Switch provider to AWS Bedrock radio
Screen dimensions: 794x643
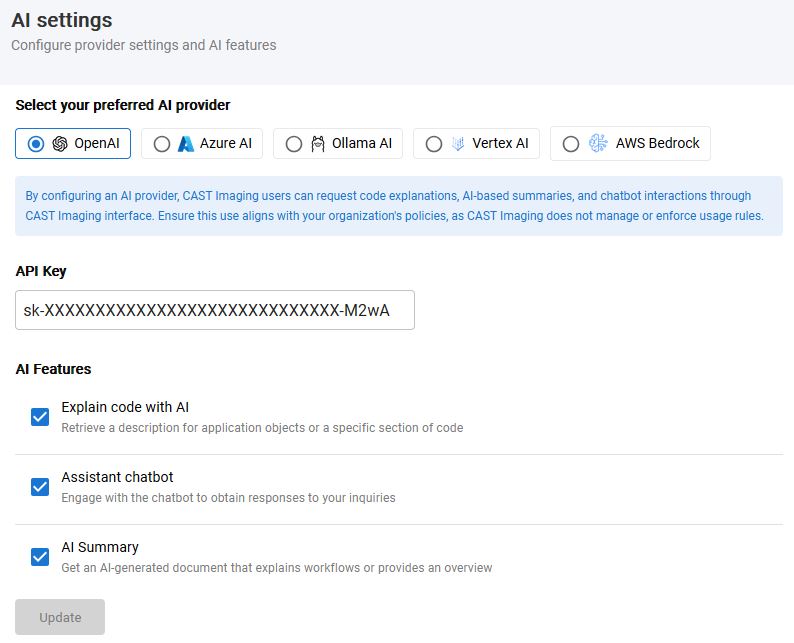571,144
